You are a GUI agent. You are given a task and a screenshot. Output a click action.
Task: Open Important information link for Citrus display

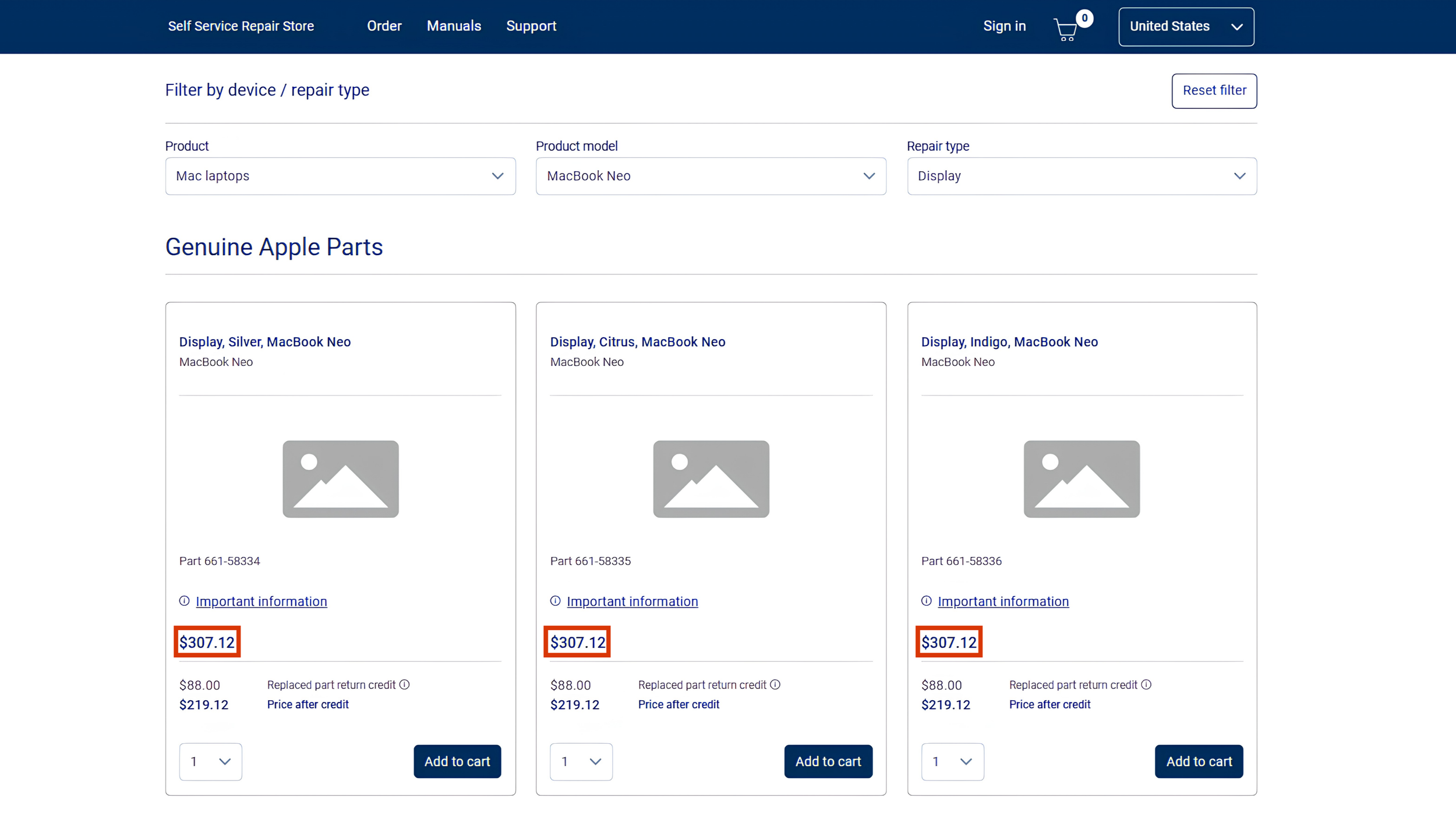[632, 601]
